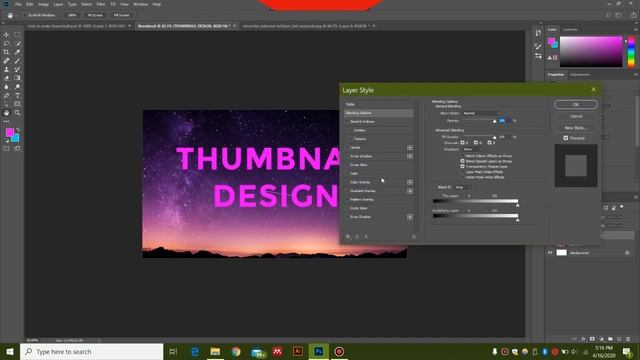Select the Move tool

pyautogui.click(x=6, y=35)
